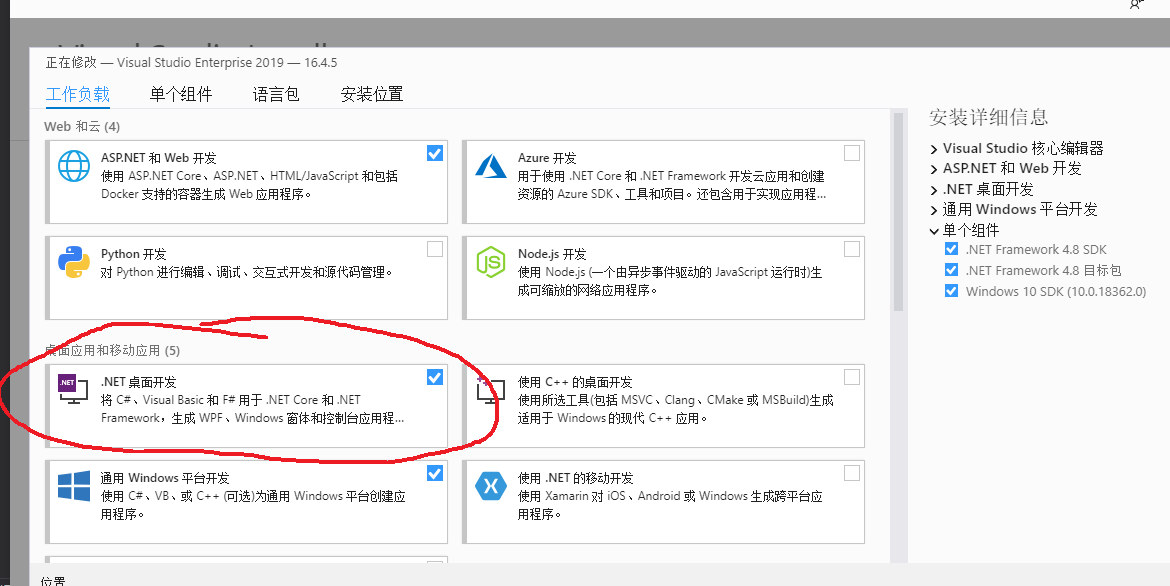Click the 'Azure 开发' card title text
This screenshot has width=1170, height=586.
547,158
